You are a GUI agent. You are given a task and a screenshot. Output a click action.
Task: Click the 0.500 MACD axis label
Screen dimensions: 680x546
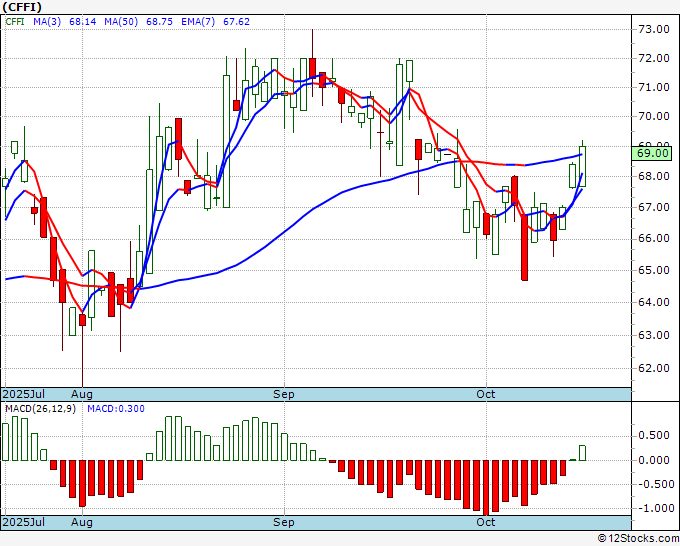(654, 435)
